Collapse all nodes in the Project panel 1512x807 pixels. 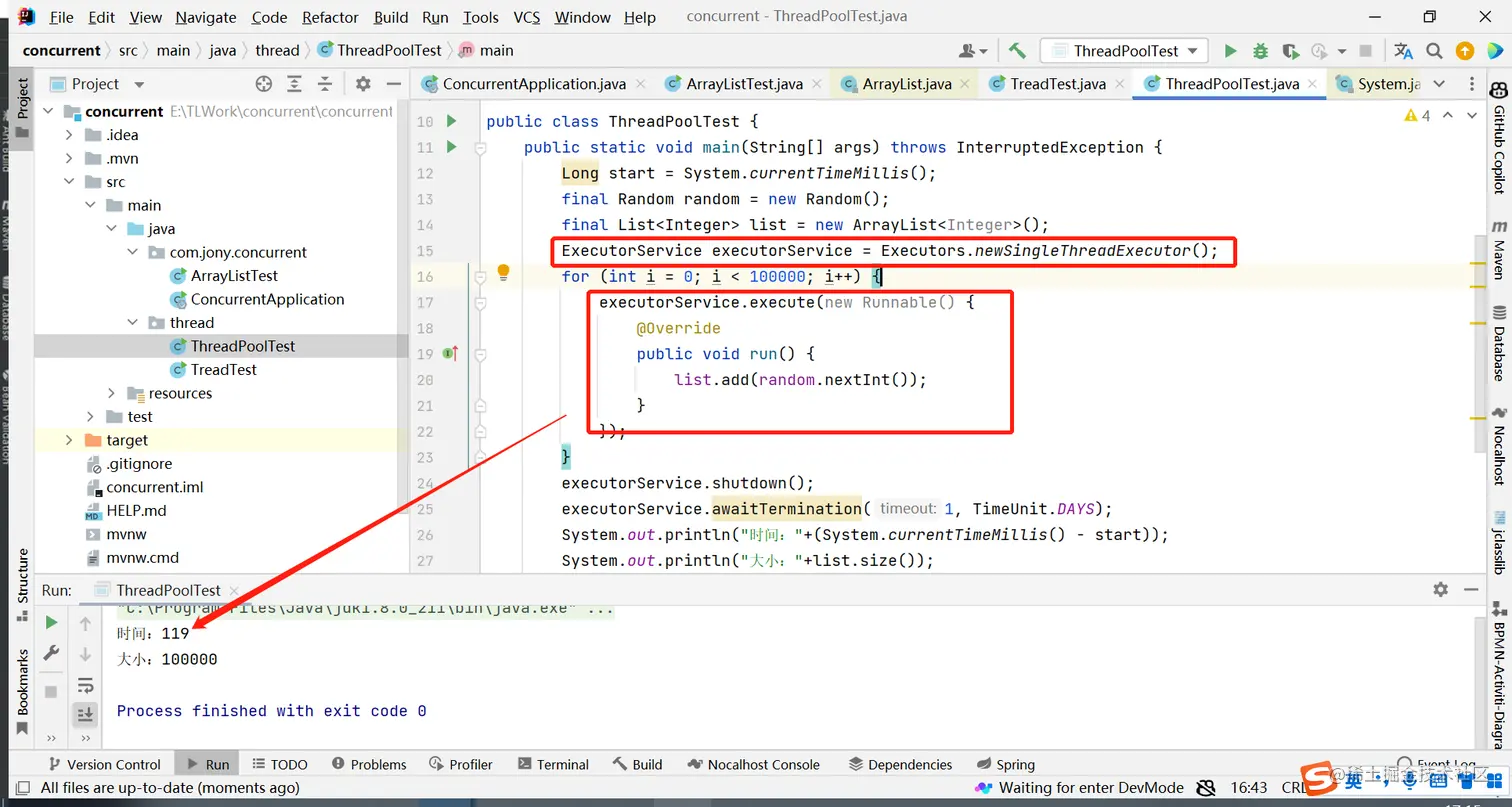point(325,84)
